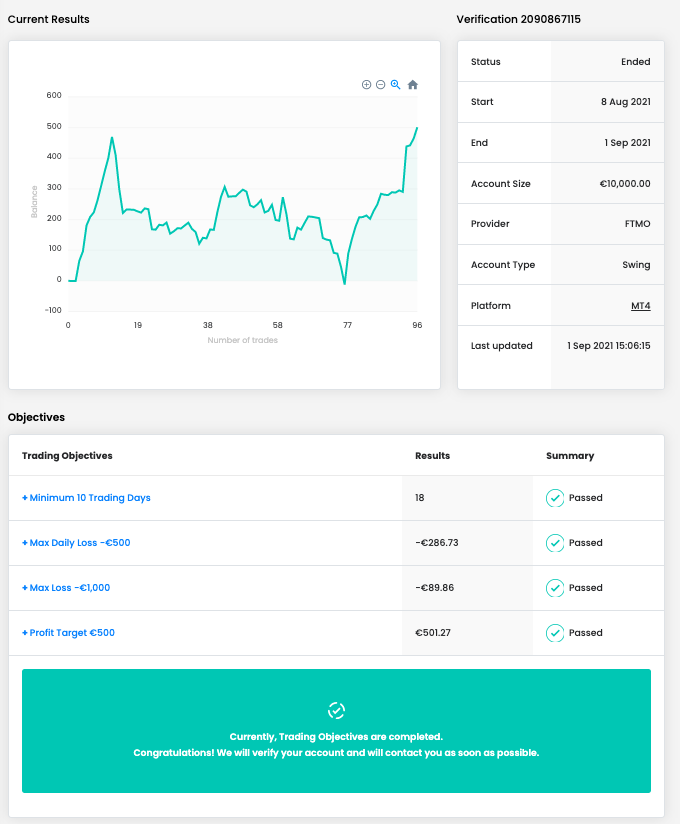Click the Account Size label
The image size is (680, 824).
click(501, 184)
